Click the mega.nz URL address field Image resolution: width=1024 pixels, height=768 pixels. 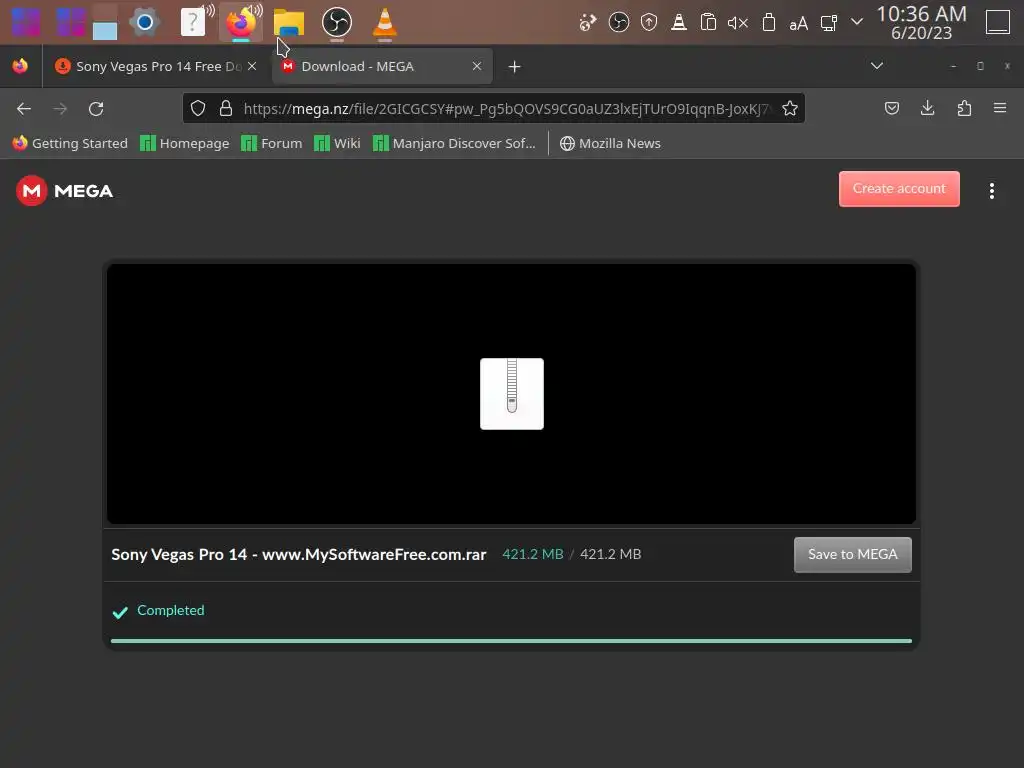505,109
